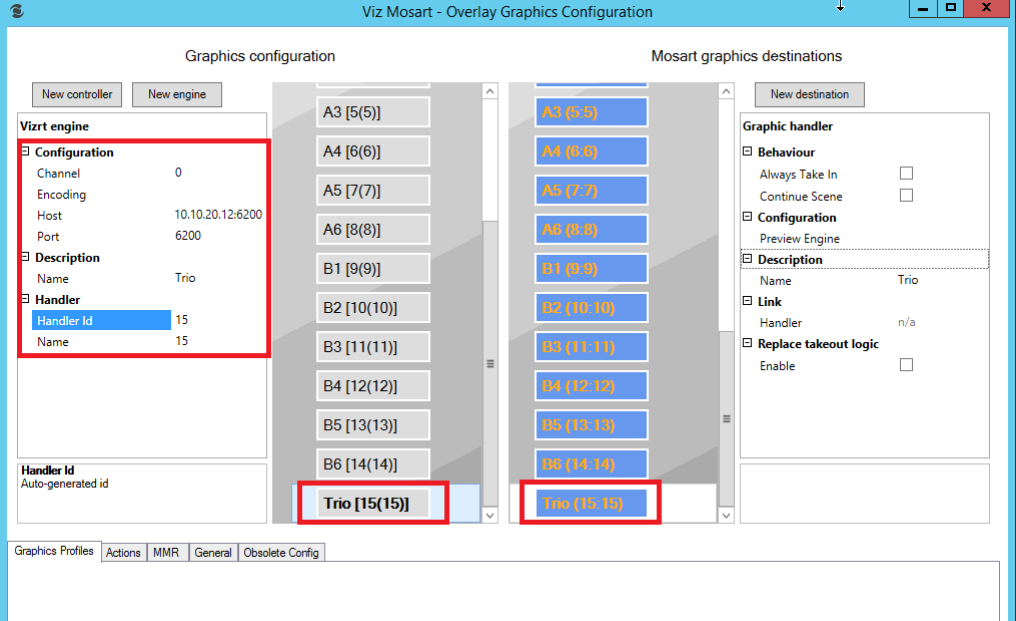Screen dimensions: 1016x621
Task: Check the Replace takeout logic Enable box
Action: (906, 366)
